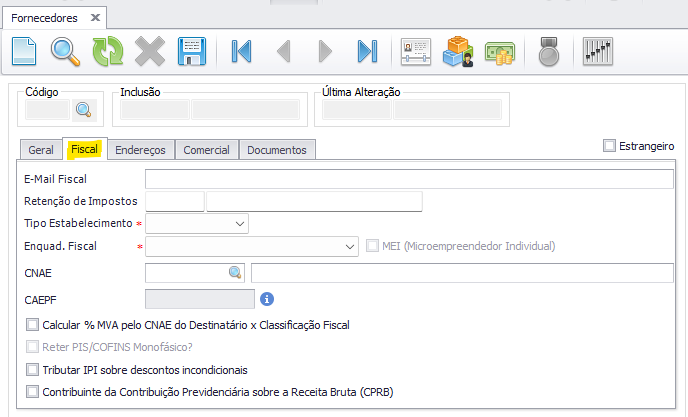The image size is (688, 417).
Task: Click the save floppy disk icon
Action: click(191, 51)
